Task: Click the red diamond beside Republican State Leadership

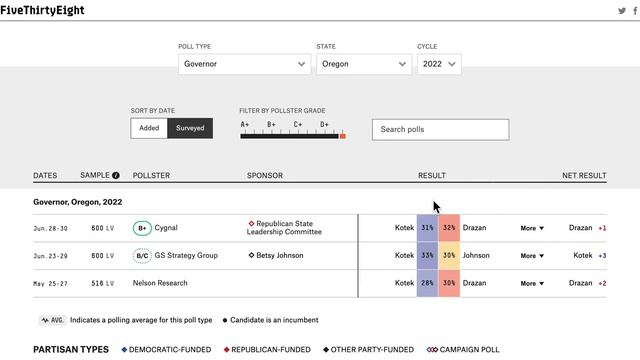Action: (251, 224)
